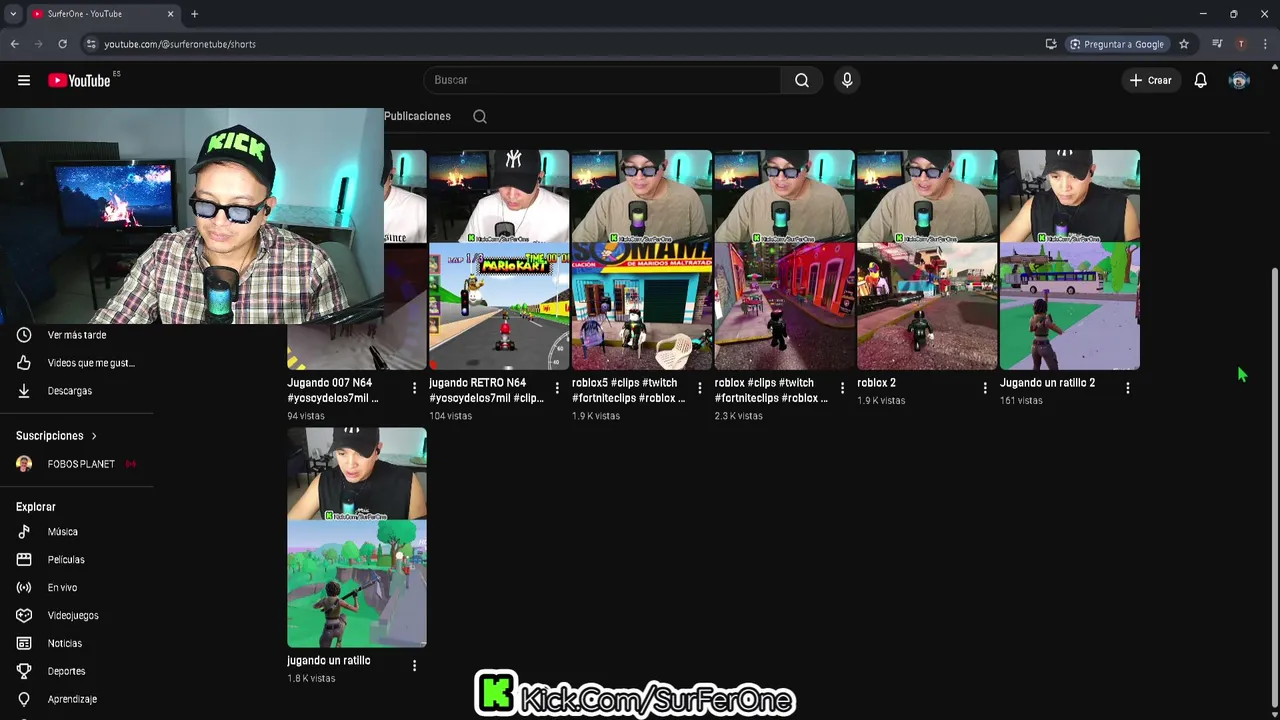Open the Jugando un ratillo 2 title
Screen dimensions: 1280x720
click(1047, 383)
